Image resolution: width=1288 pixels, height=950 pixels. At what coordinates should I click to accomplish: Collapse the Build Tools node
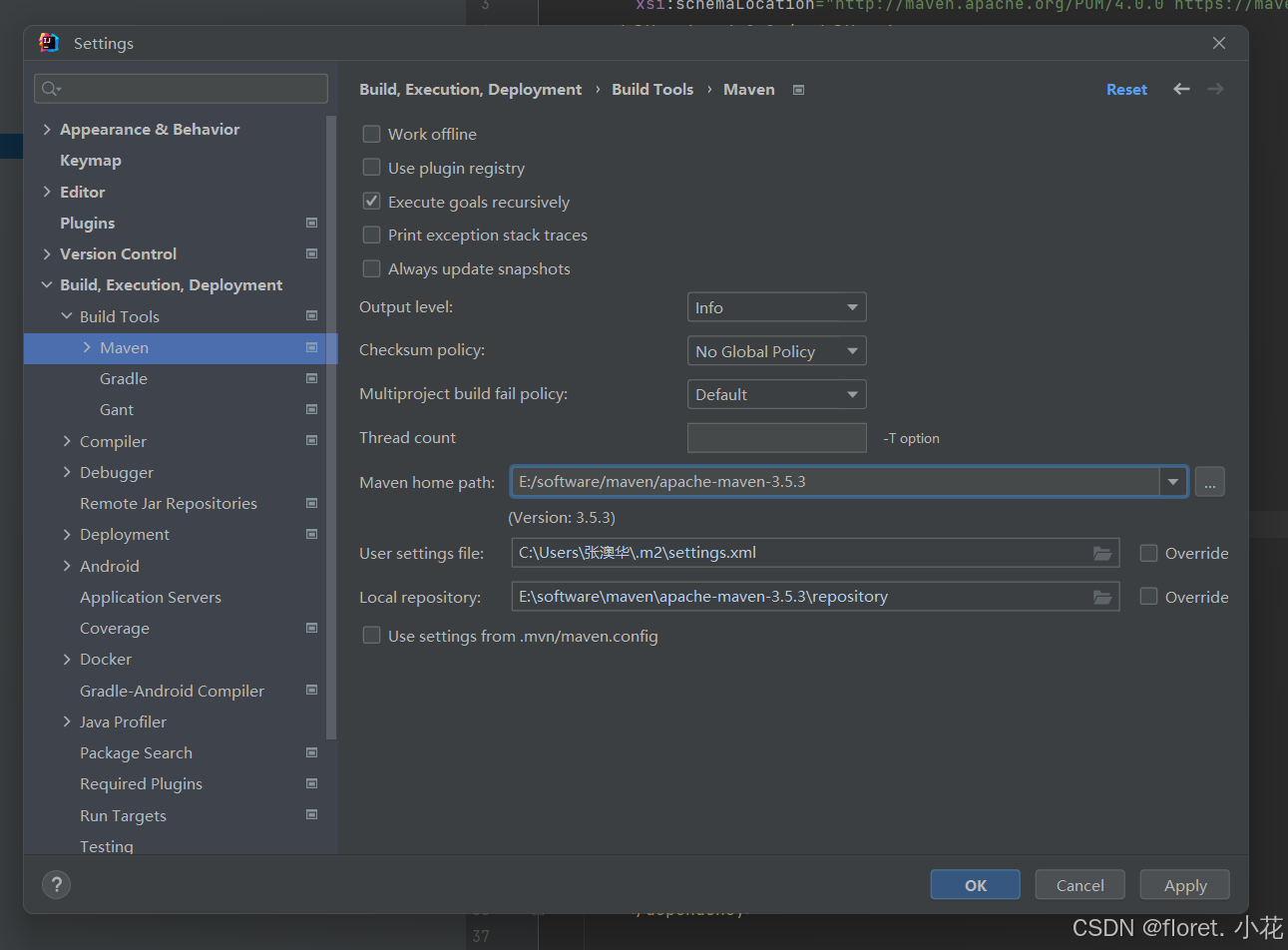[x=67, y=316]
